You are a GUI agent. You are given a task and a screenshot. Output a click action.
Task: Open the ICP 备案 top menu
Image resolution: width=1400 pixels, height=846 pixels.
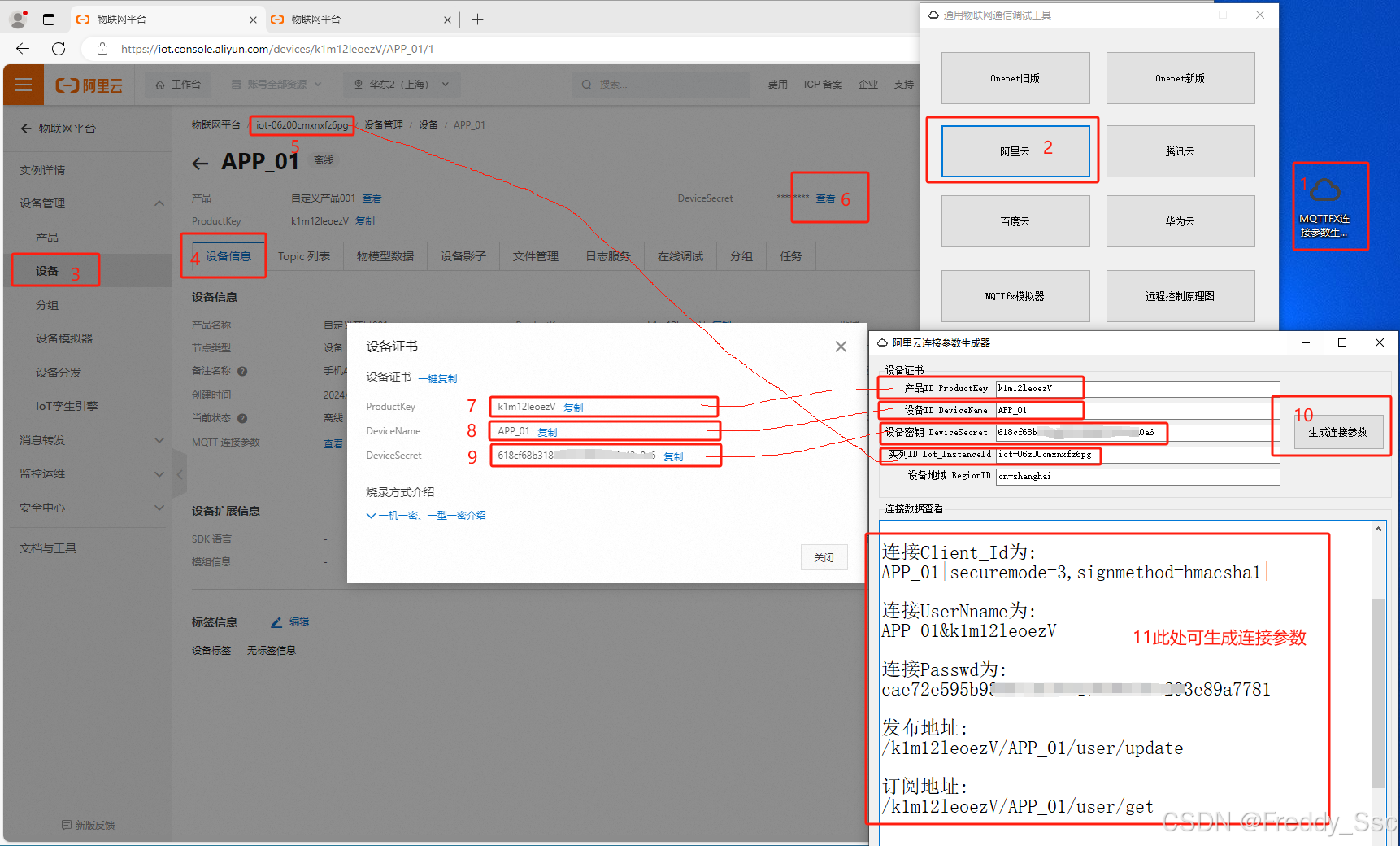click(823, 84)
